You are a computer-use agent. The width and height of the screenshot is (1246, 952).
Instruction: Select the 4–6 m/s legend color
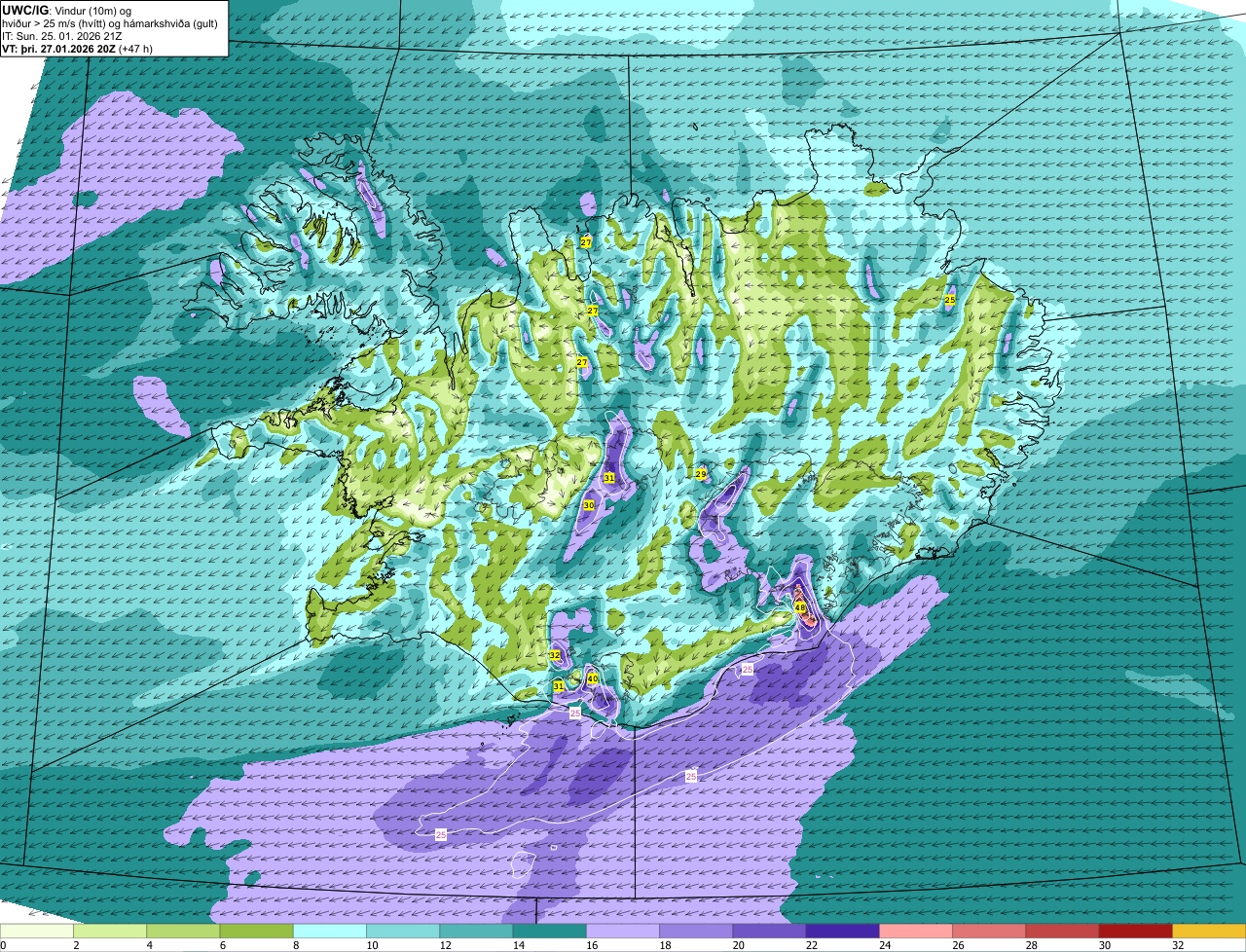tap(183, 931)
